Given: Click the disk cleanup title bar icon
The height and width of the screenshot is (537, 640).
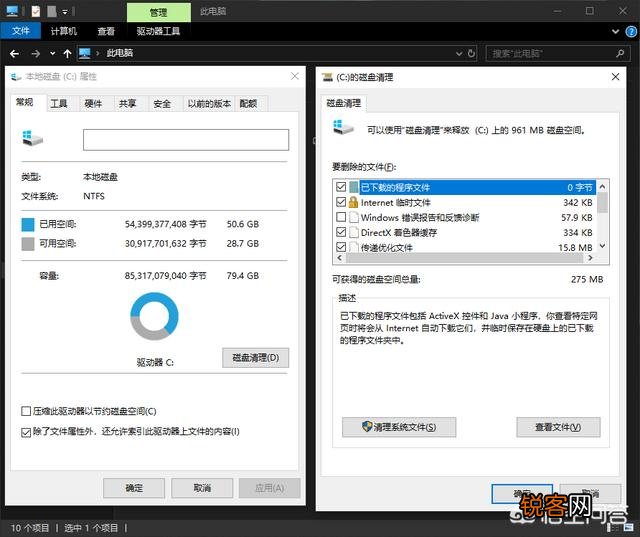Looking at the screenshot, I should (327, 77).
